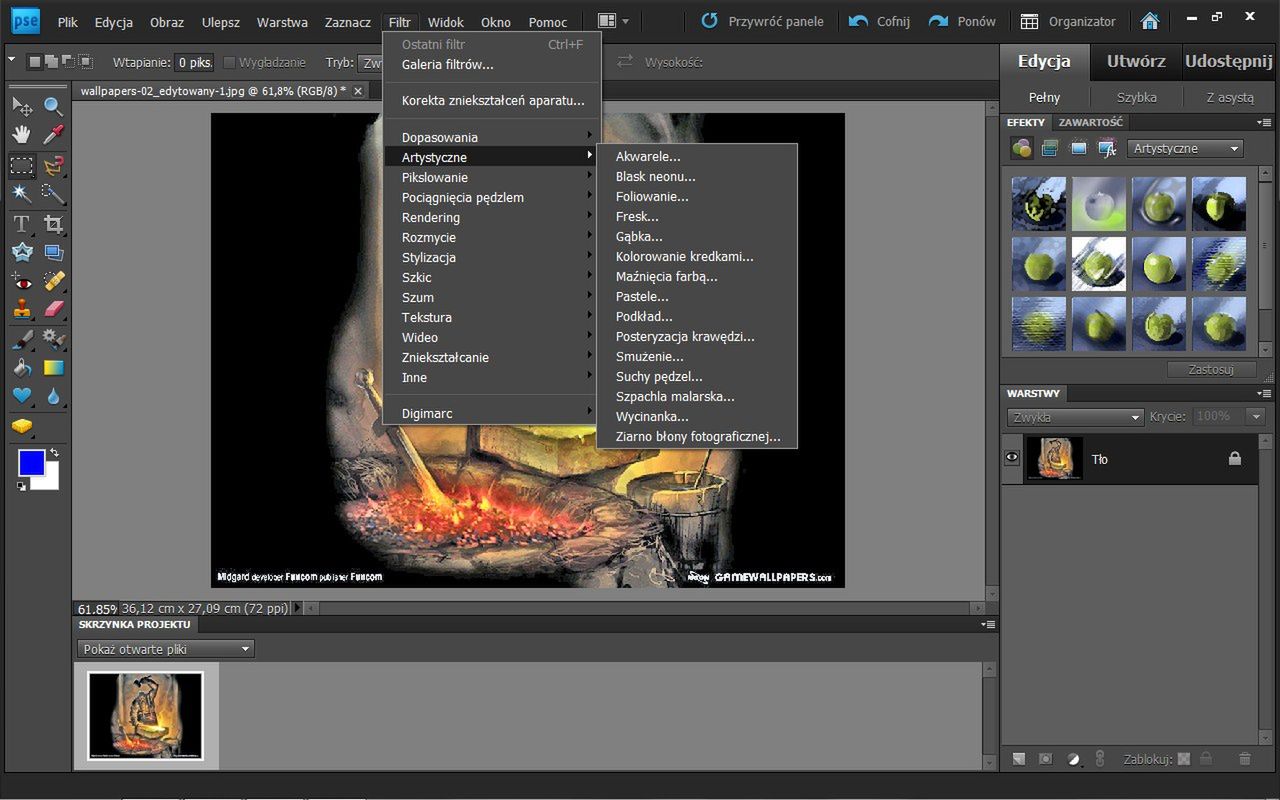Screen dimensions: 1280x800
Task: Hide the Tło layer eye icon
Action: [1012, 458]
